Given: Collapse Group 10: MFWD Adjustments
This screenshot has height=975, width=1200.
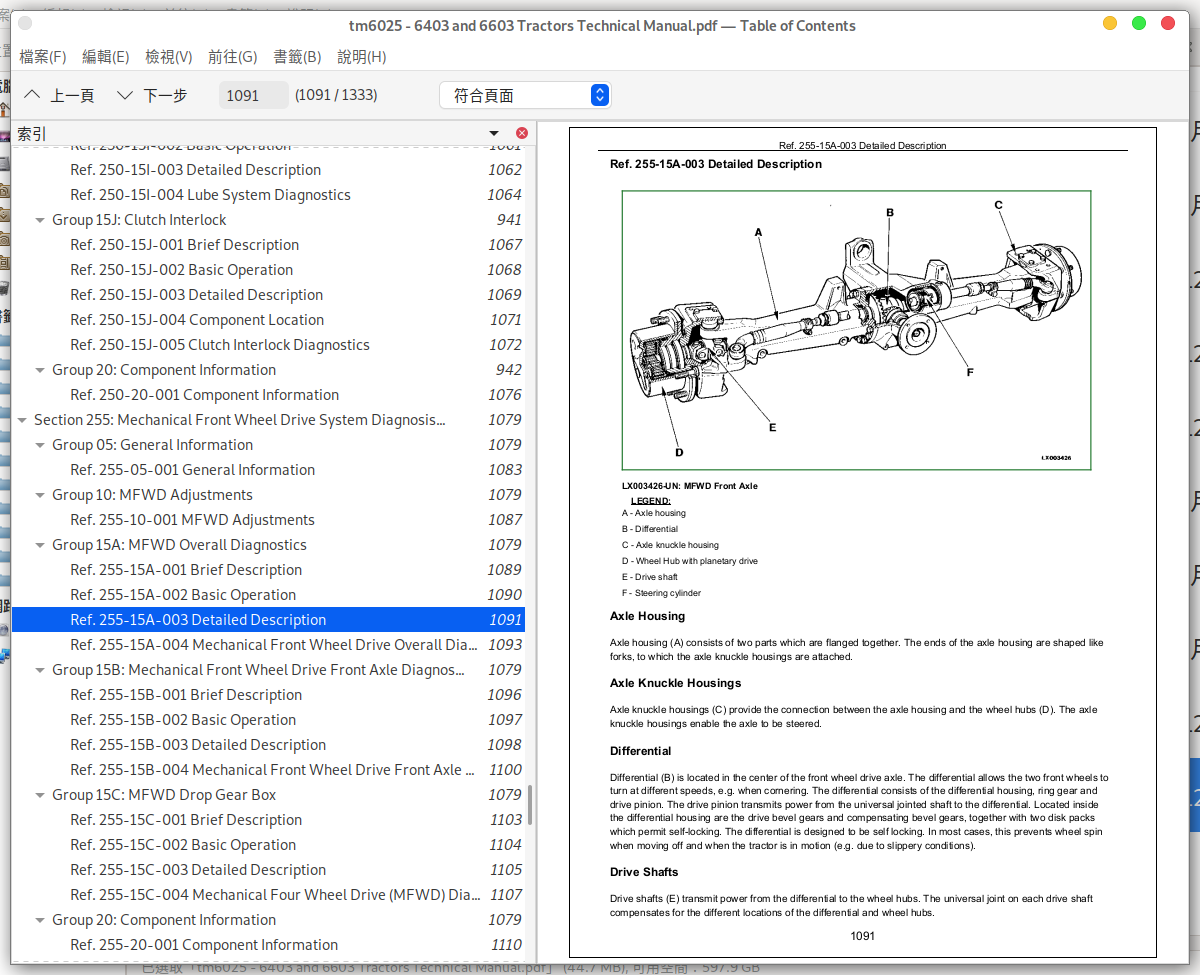Looking at the screenshot, I should pos(40,495).
